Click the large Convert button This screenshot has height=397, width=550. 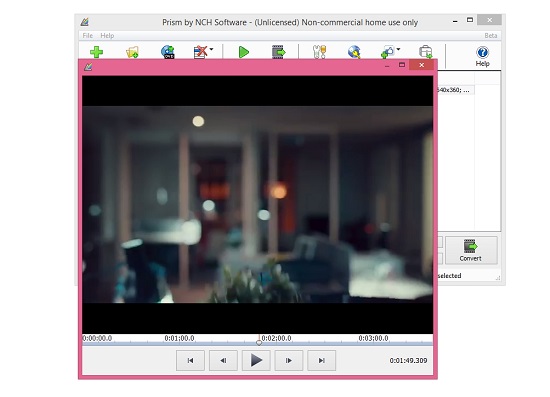(x=471, y=250)
